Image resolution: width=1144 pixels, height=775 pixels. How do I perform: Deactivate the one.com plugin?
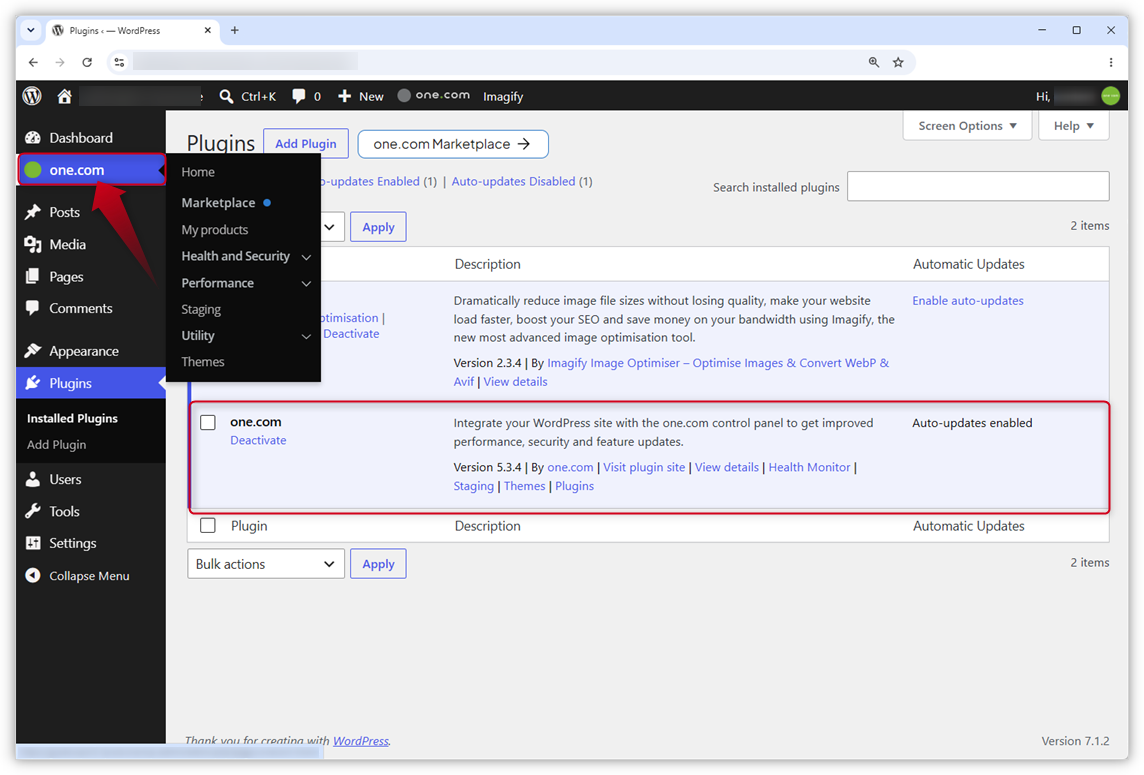(258, 440)
